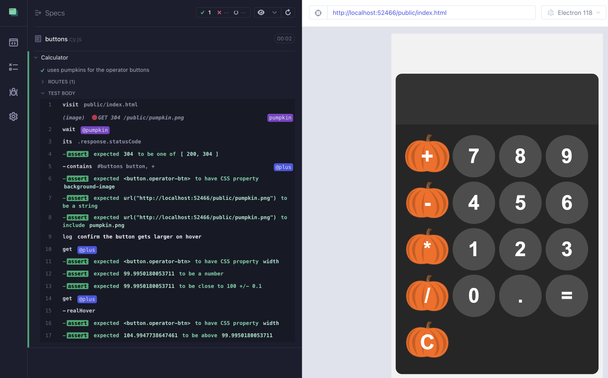Click assert 104.99 to be above 99.99
Image resolution: width=608 pixels, height=378 pixels.
[x=167, y=335]
